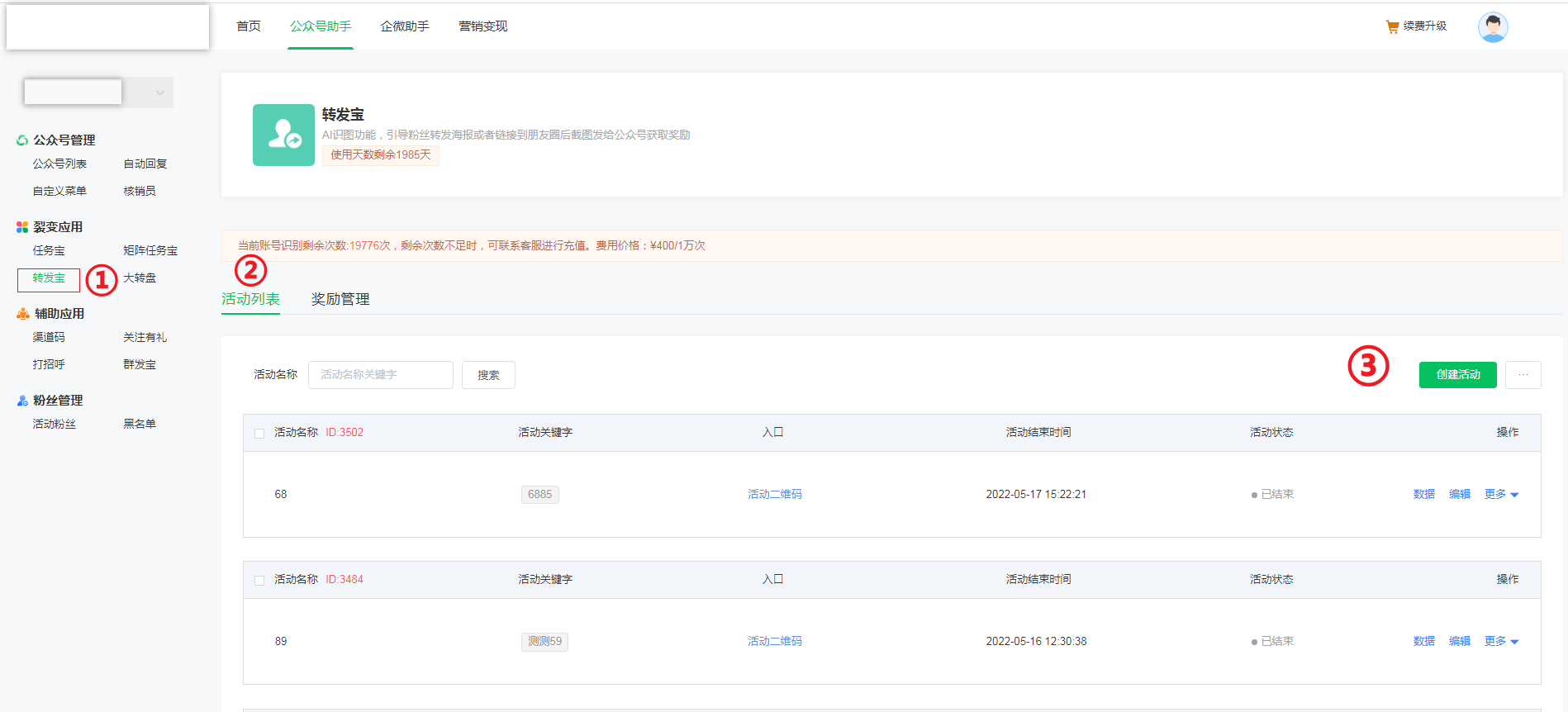Select 公众号助手 in top navigation
The image size is (1568, 712).
pos(321,26)
